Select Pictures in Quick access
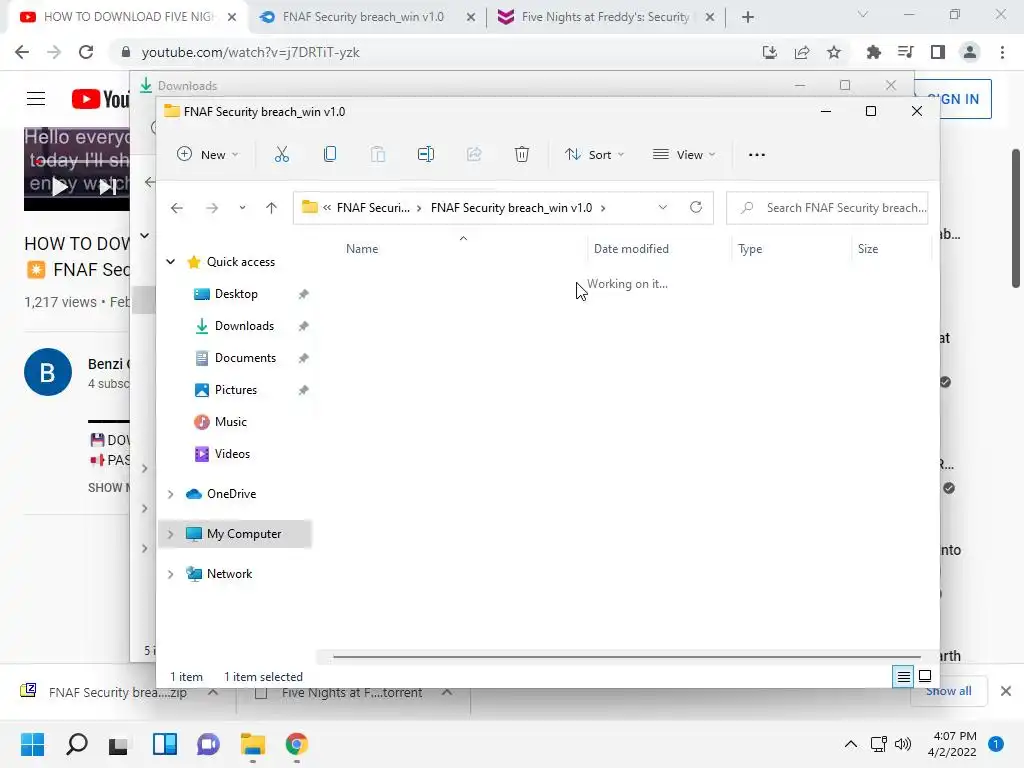 point(236,390)
